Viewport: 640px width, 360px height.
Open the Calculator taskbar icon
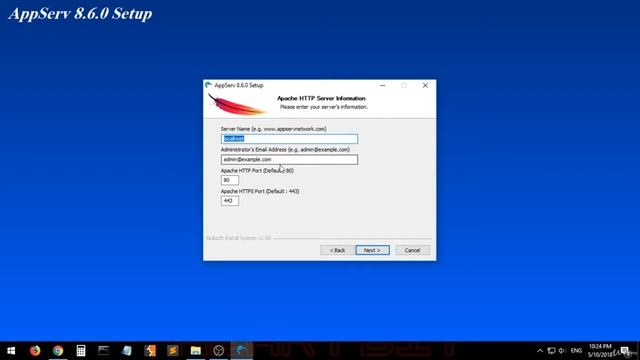(81, 351)
